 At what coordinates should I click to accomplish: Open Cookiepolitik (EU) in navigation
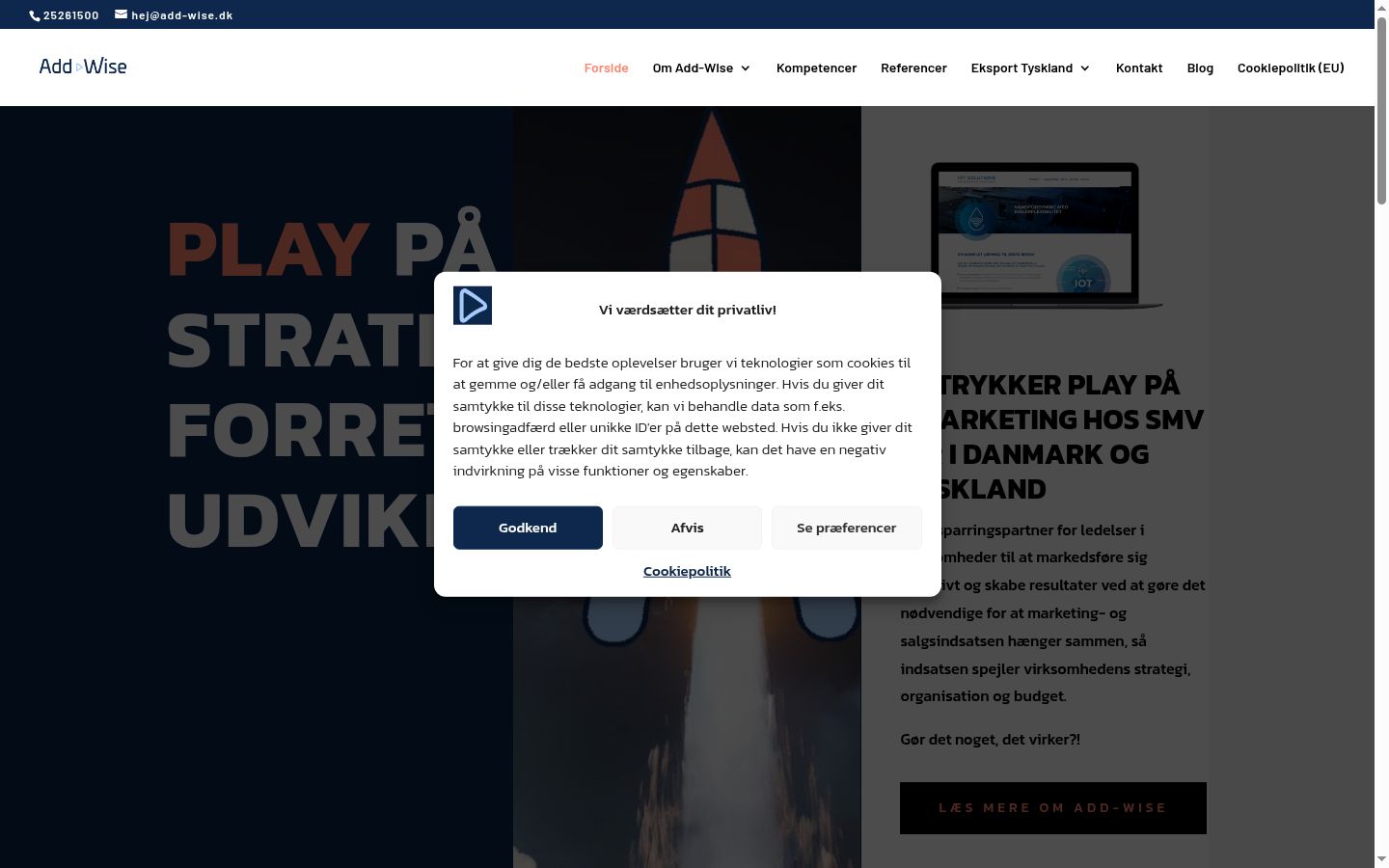[1291, 68]
